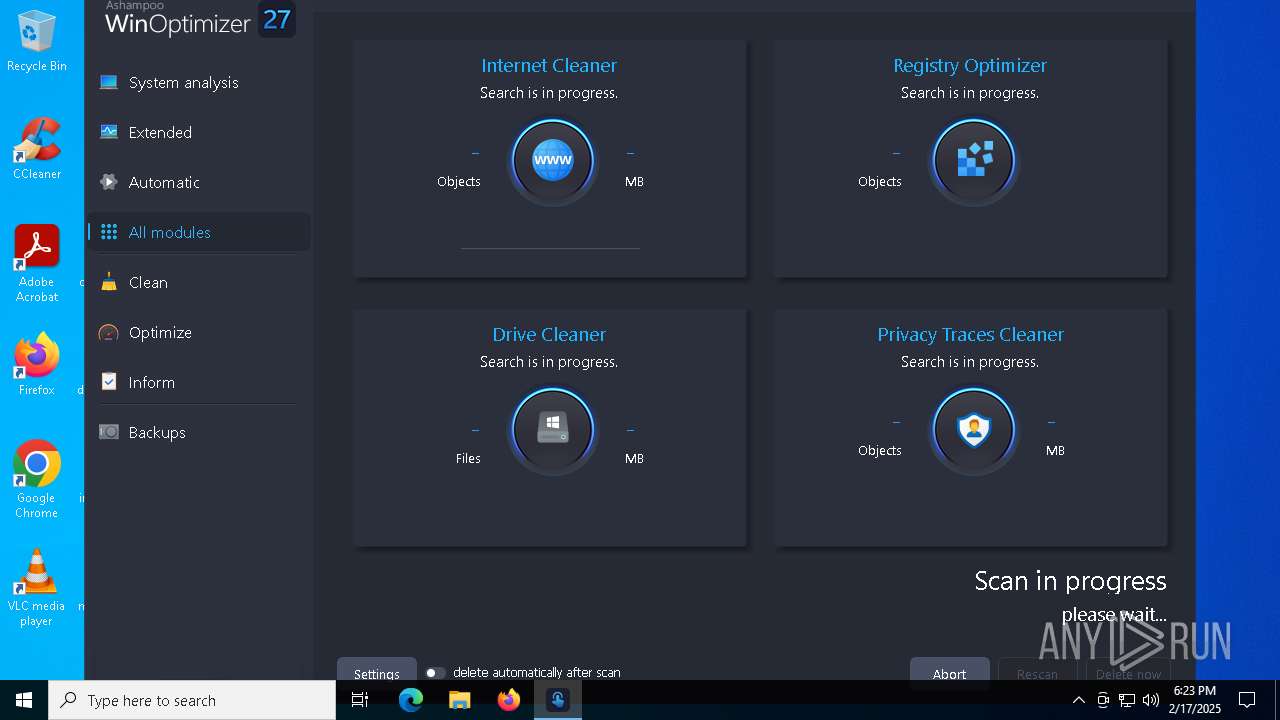Click the 'Scan in progress' status text

tap(1070, 581)
